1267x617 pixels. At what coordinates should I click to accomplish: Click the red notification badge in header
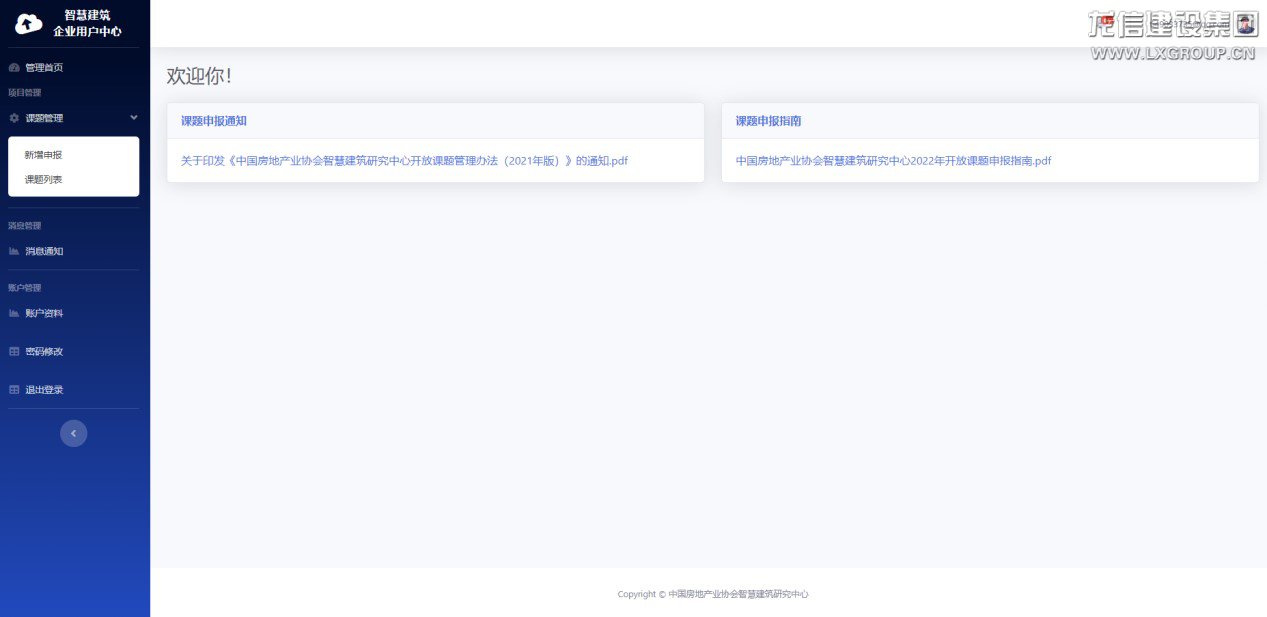pyautogui.click(x=1107, y=20)
